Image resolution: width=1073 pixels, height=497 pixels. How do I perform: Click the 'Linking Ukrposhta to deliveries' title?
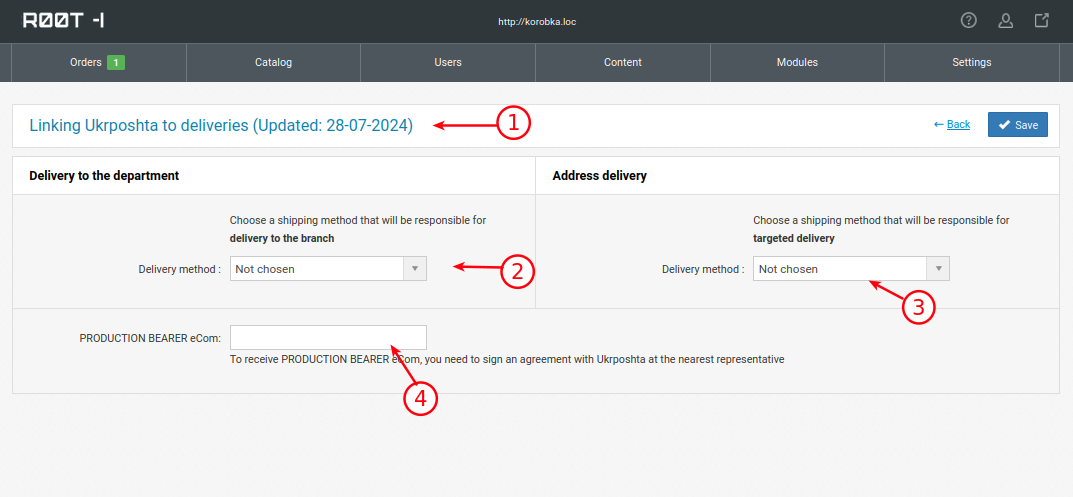coord(221,125)
